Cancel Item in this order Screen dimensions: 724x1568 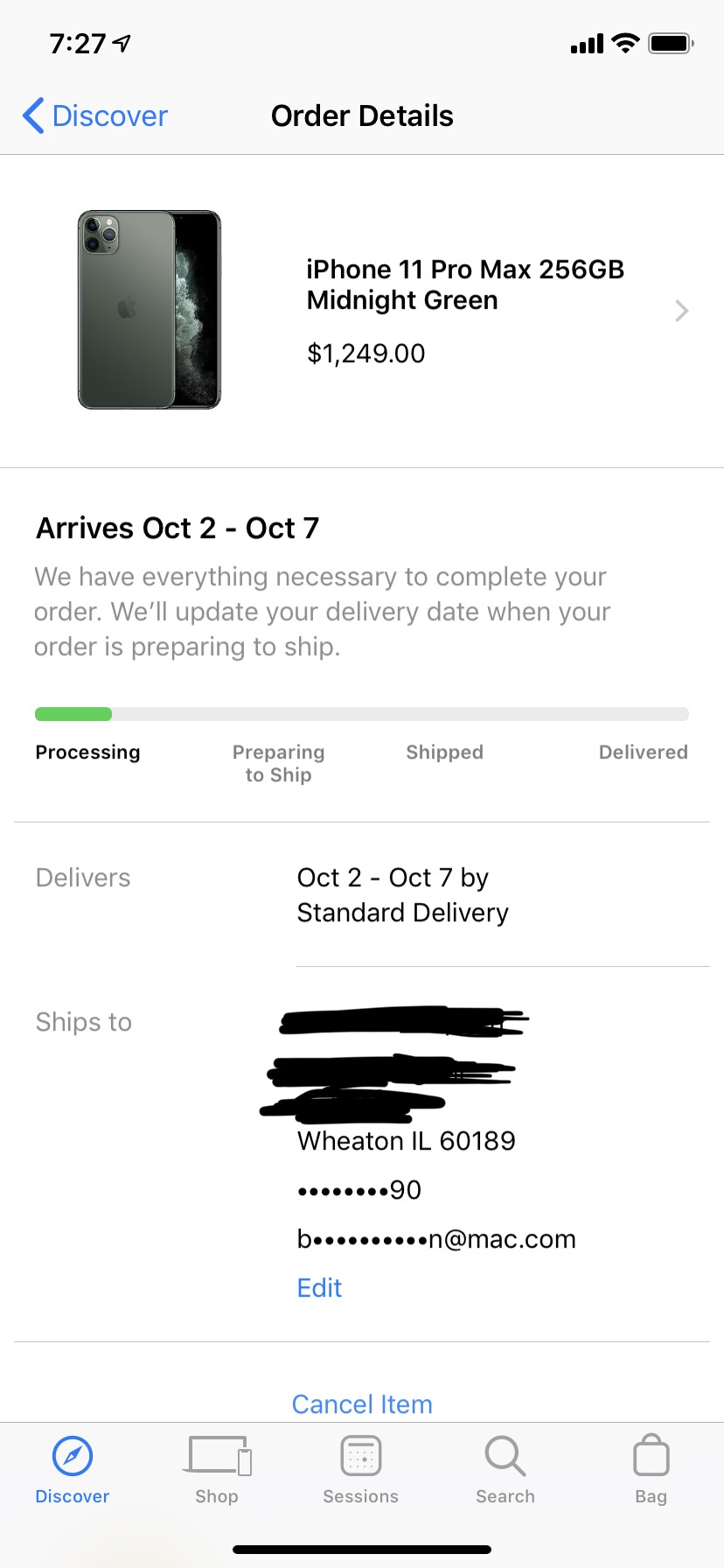tap(362, 1403)
